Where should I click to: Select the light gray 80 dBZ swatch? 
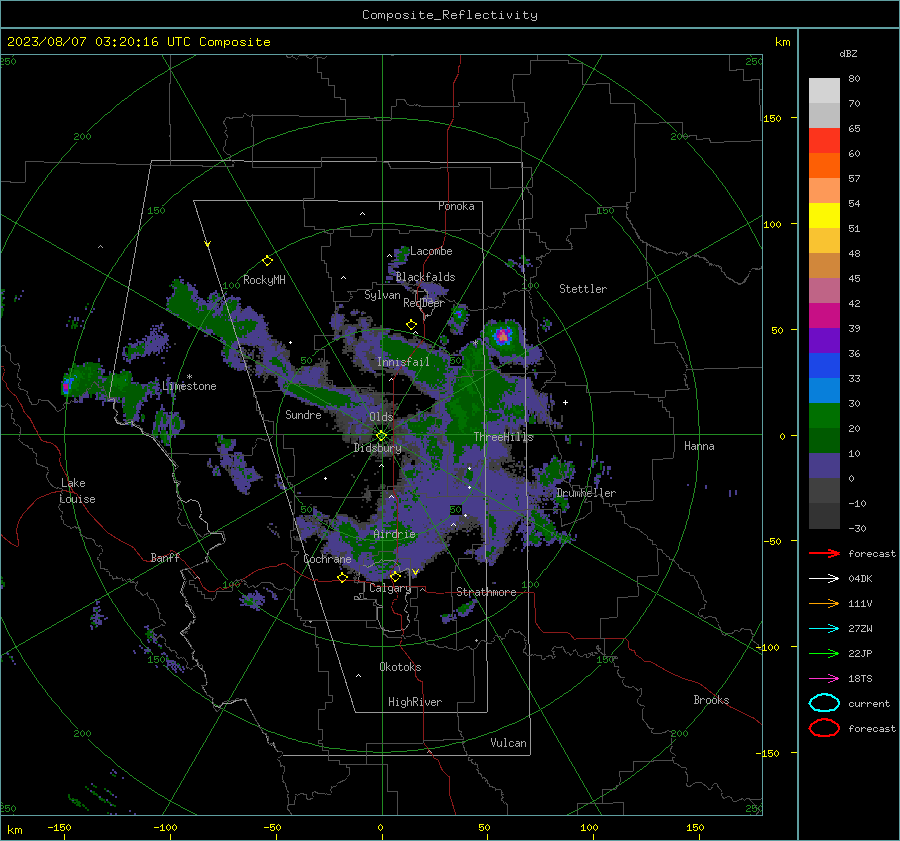click(x=824, y=91)
